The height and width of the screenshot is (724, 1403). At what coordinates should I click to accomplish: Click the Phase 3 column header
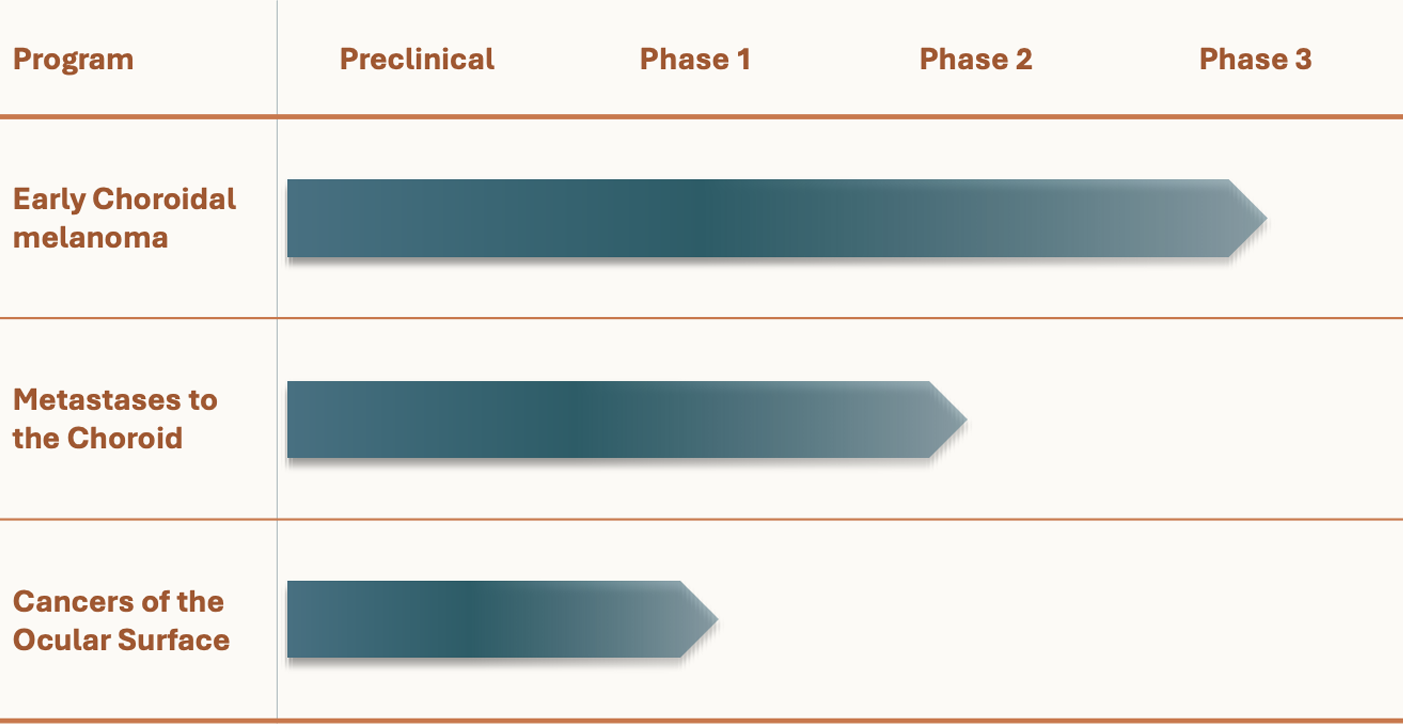[1255, 59]
